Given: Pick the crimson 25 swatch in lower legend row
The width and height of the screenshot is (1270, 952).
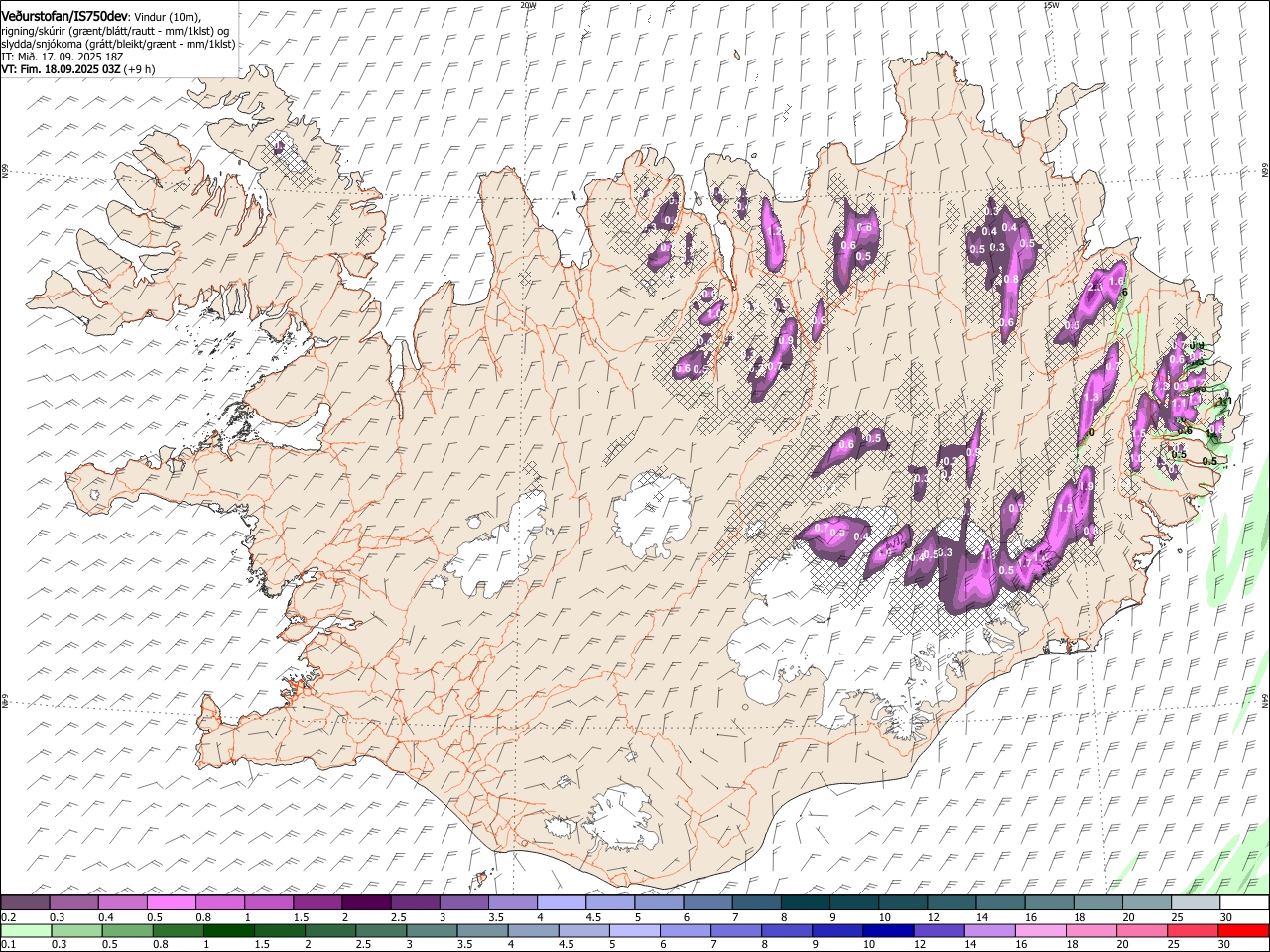Looking at the screenshot, I should coord(1193,930).
